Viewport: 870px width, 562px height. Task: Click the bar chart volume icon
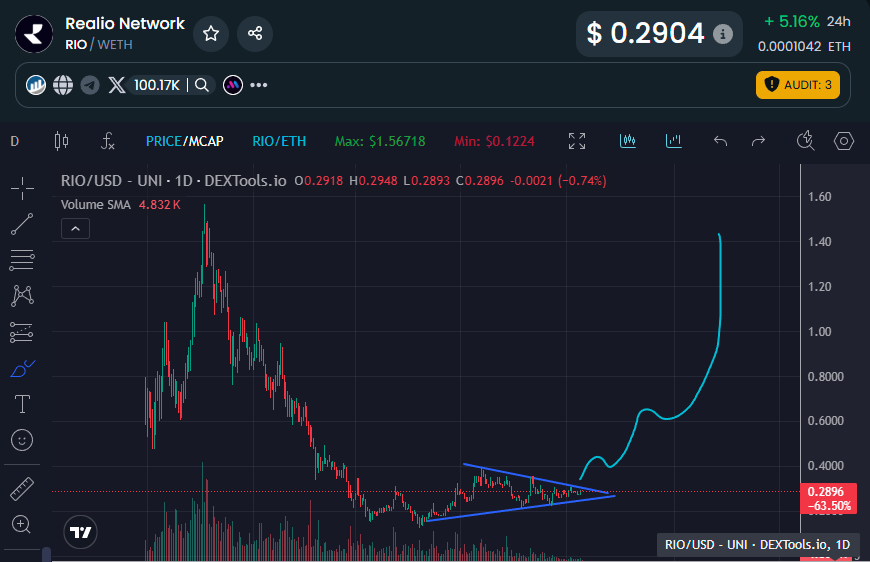(674, 141)
